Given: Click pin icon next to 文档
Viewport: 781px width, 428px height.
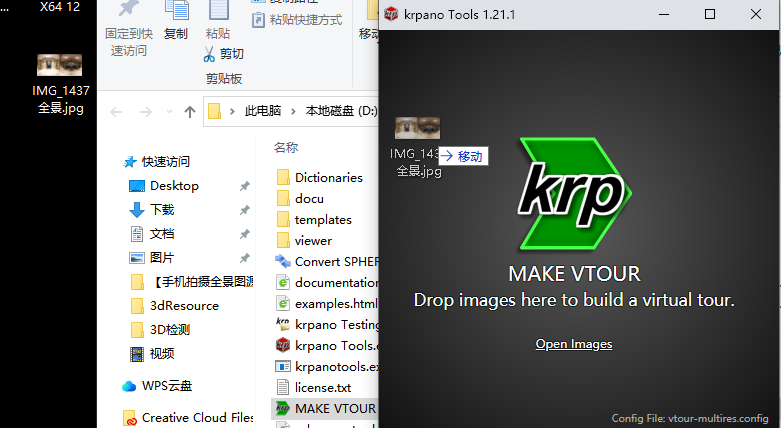Looking at the screenshot, I should tap(245, 234).
